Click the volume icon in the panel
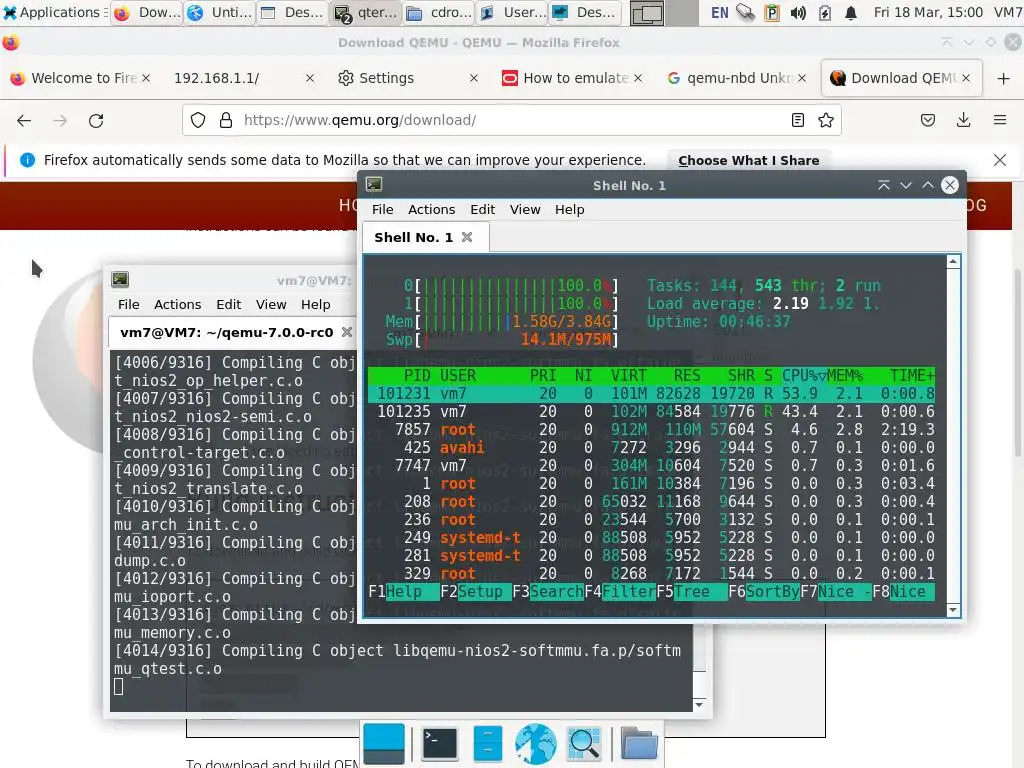Screen dimensions: 1024x768 [798, 12]
